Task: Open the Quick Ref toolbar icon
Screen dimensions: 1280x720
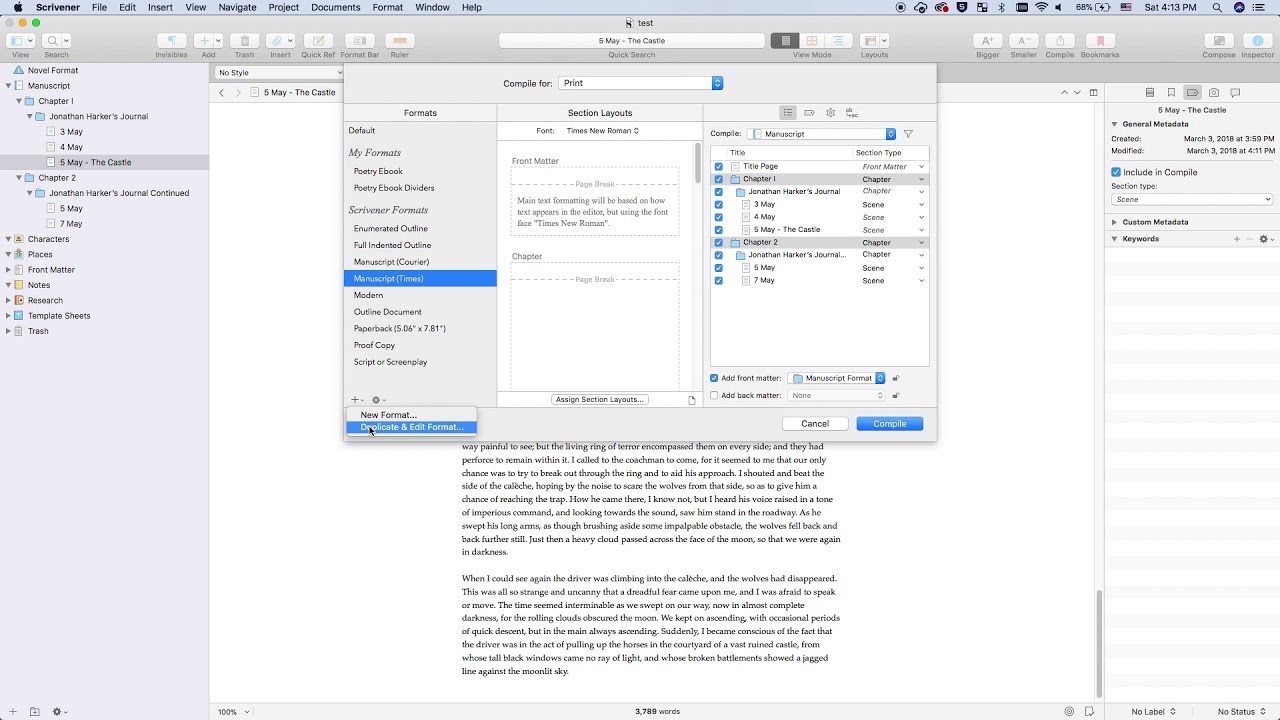Action: tap(318, 41)
